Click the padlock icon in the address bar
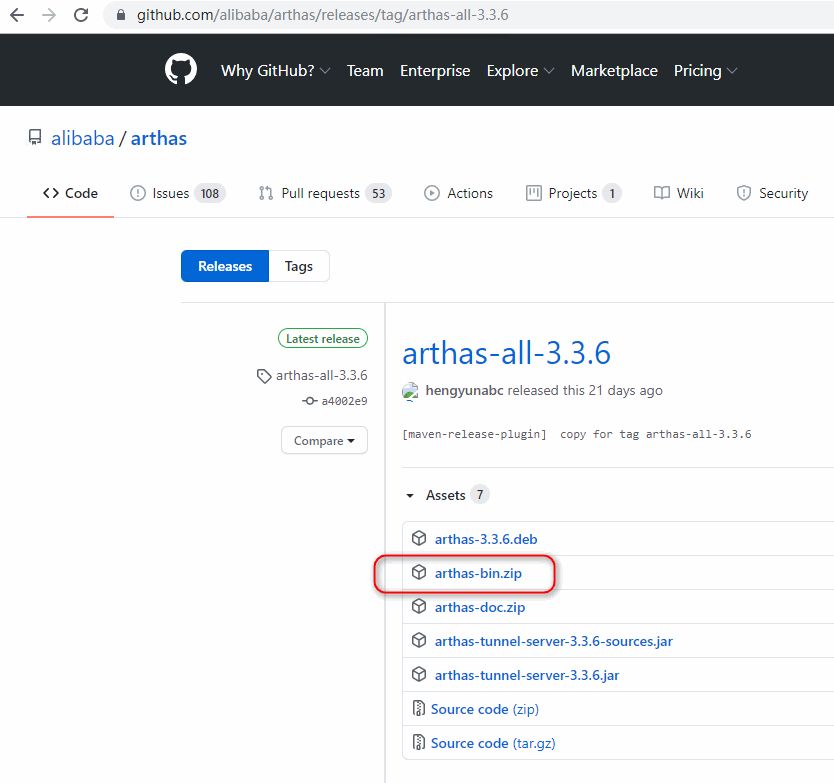This screenshot has height=783, width=834. pyautogui.click(x=121, y=15)
